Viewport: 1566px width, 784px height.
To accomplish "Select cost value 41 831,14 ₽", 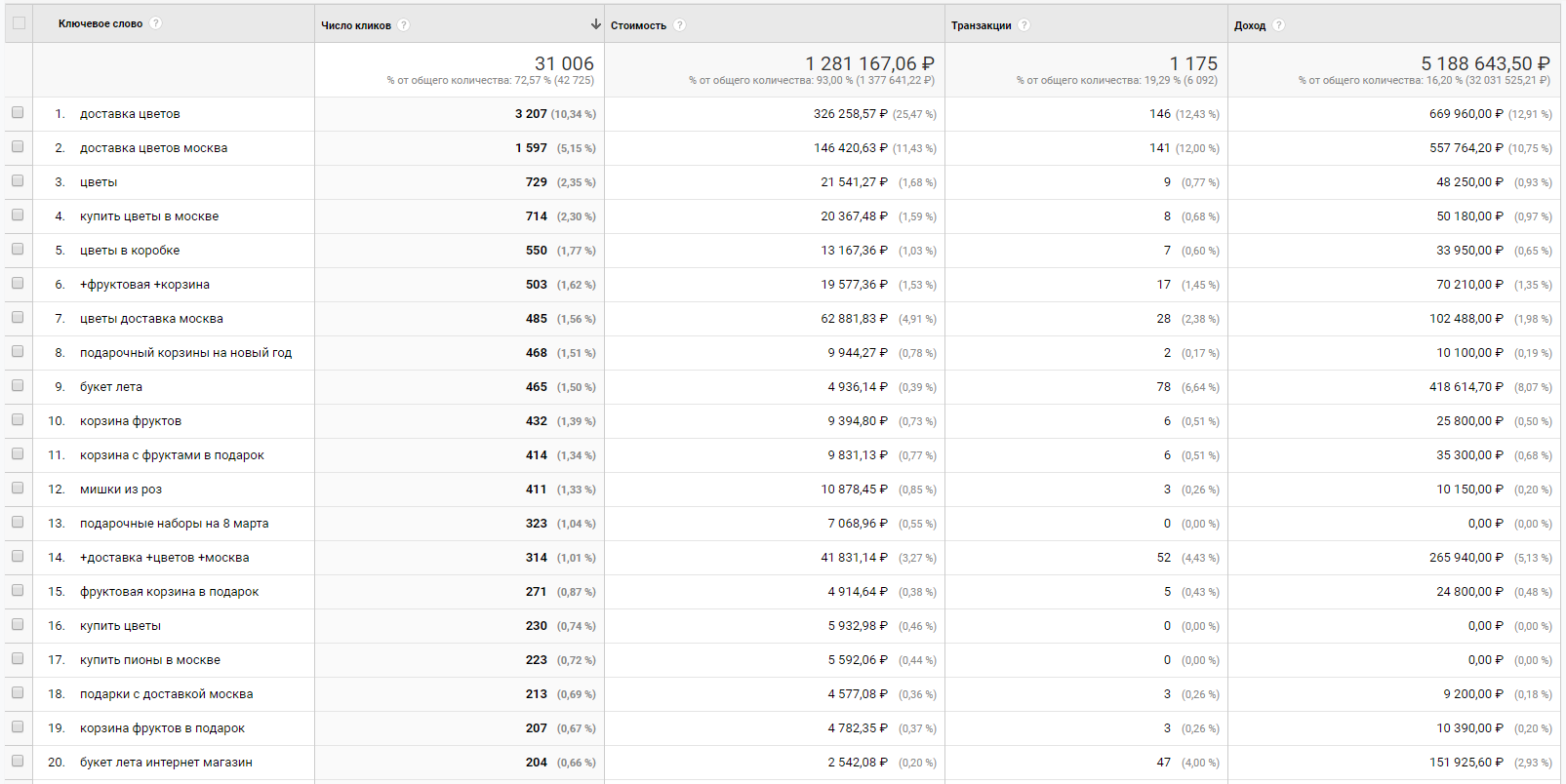I will [x=855, y=558].
